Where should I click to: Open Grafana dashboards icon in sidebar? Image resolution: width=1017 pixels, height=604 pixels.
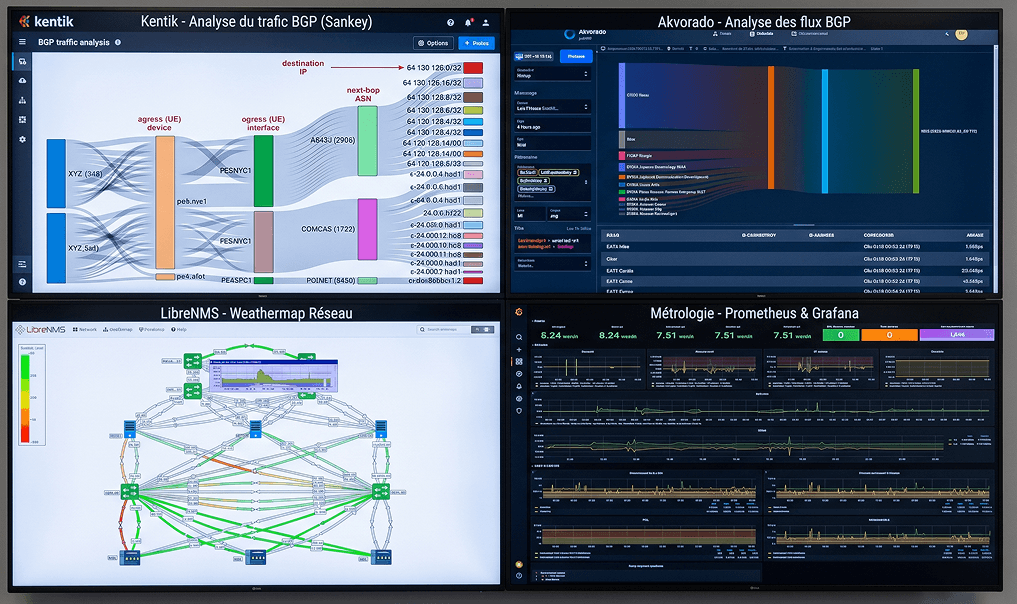click(519, 361)
